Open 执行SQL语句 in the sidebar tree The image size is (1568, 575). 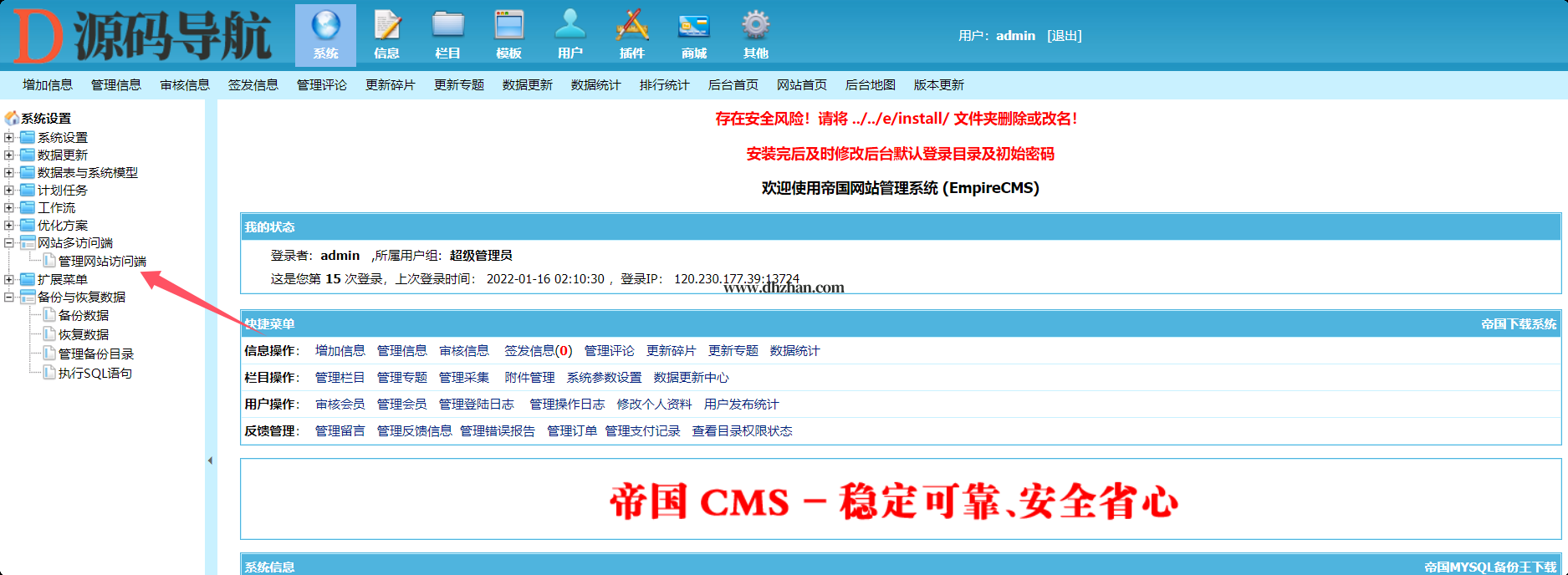click(x=94, y=374)
